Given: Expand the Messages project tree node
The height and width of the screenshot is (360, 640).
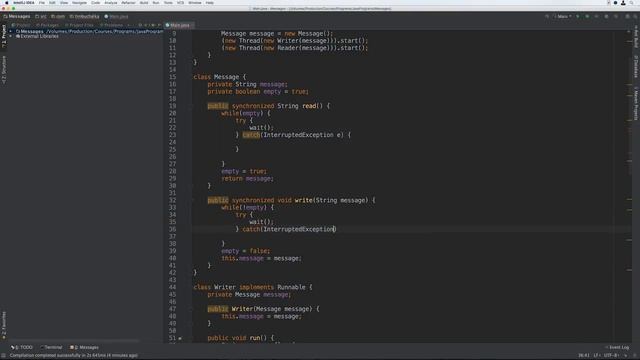Looking at the screenshot, I should (x=11, y=31).
